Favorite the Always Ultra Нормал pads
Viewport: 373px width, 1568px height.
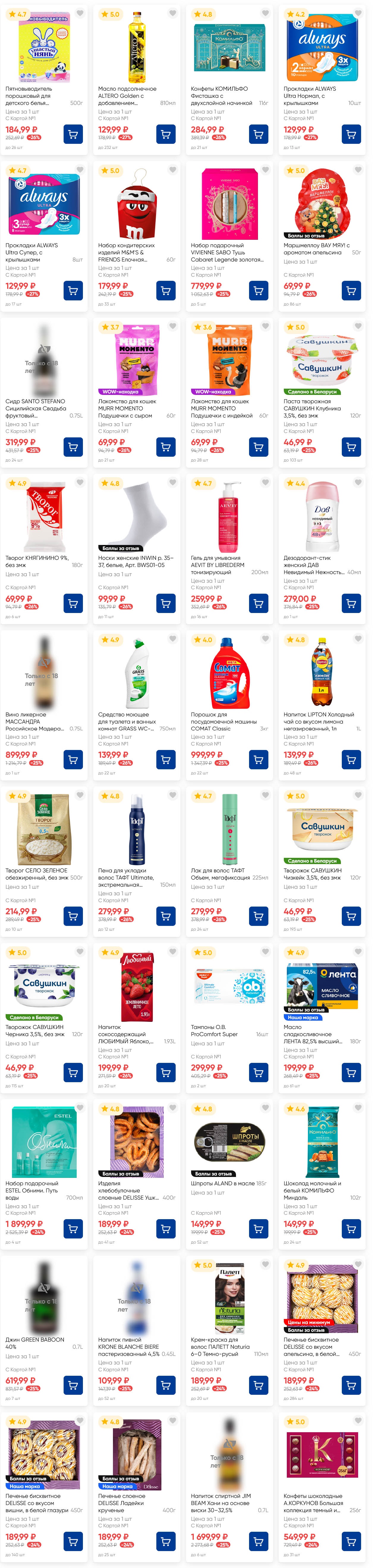[358, 13]
